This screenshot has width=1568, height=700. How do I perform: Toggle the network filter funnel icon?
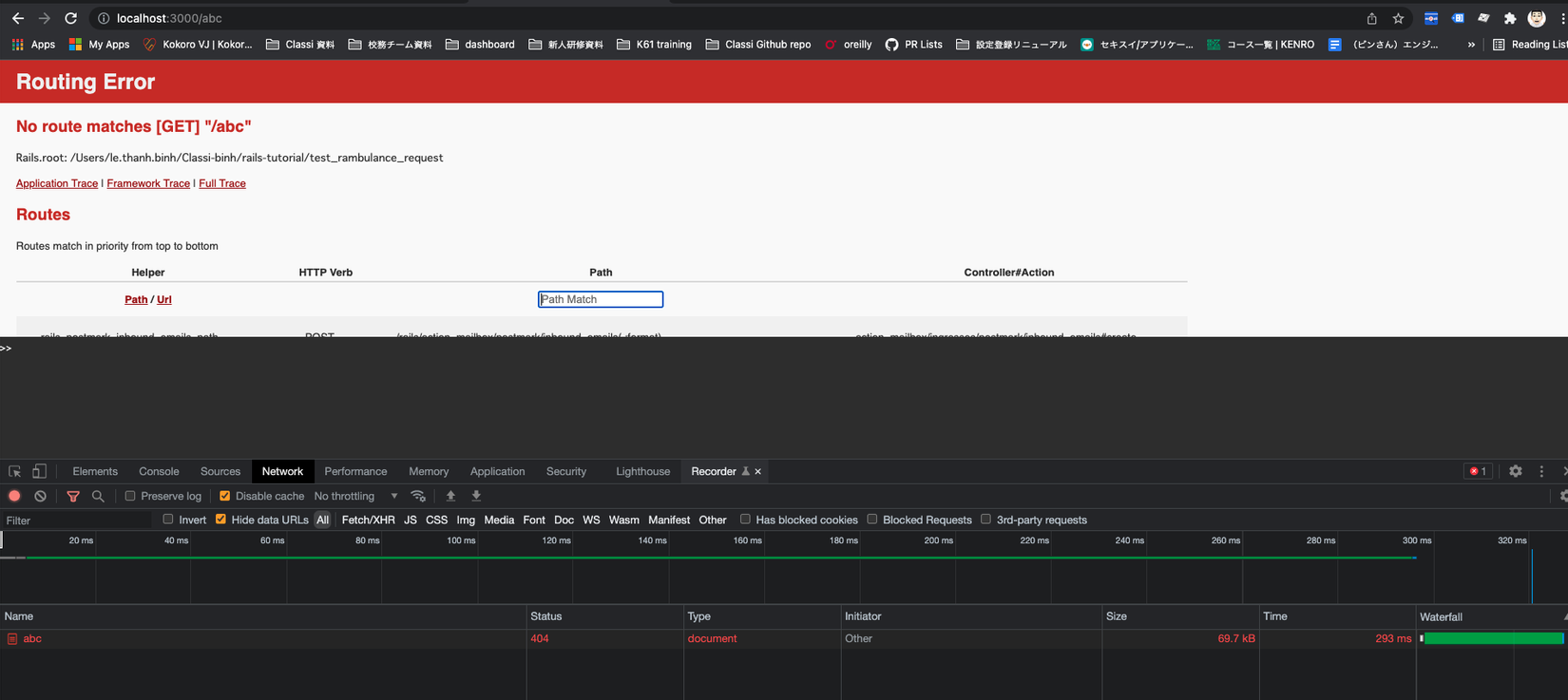pyautogui.click(x=73, y=496)
